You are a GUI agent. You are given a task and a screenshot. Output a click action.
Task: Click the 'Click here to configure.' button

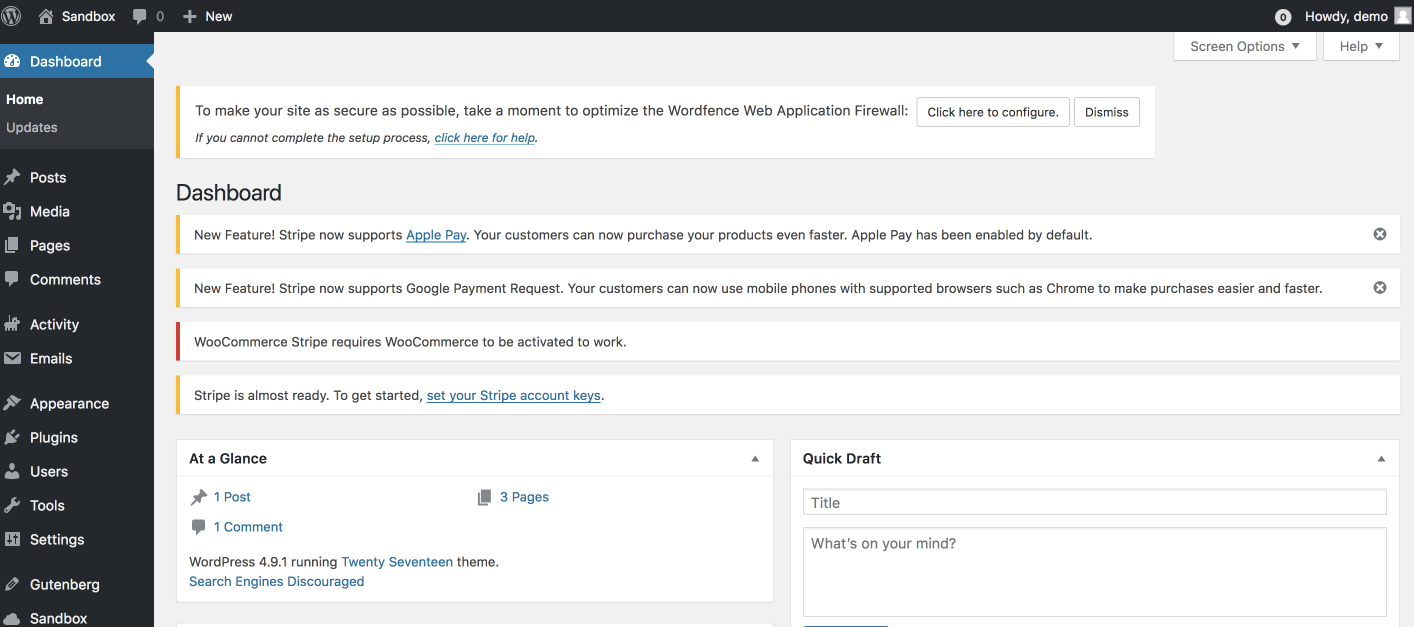[x=993, y=112]
